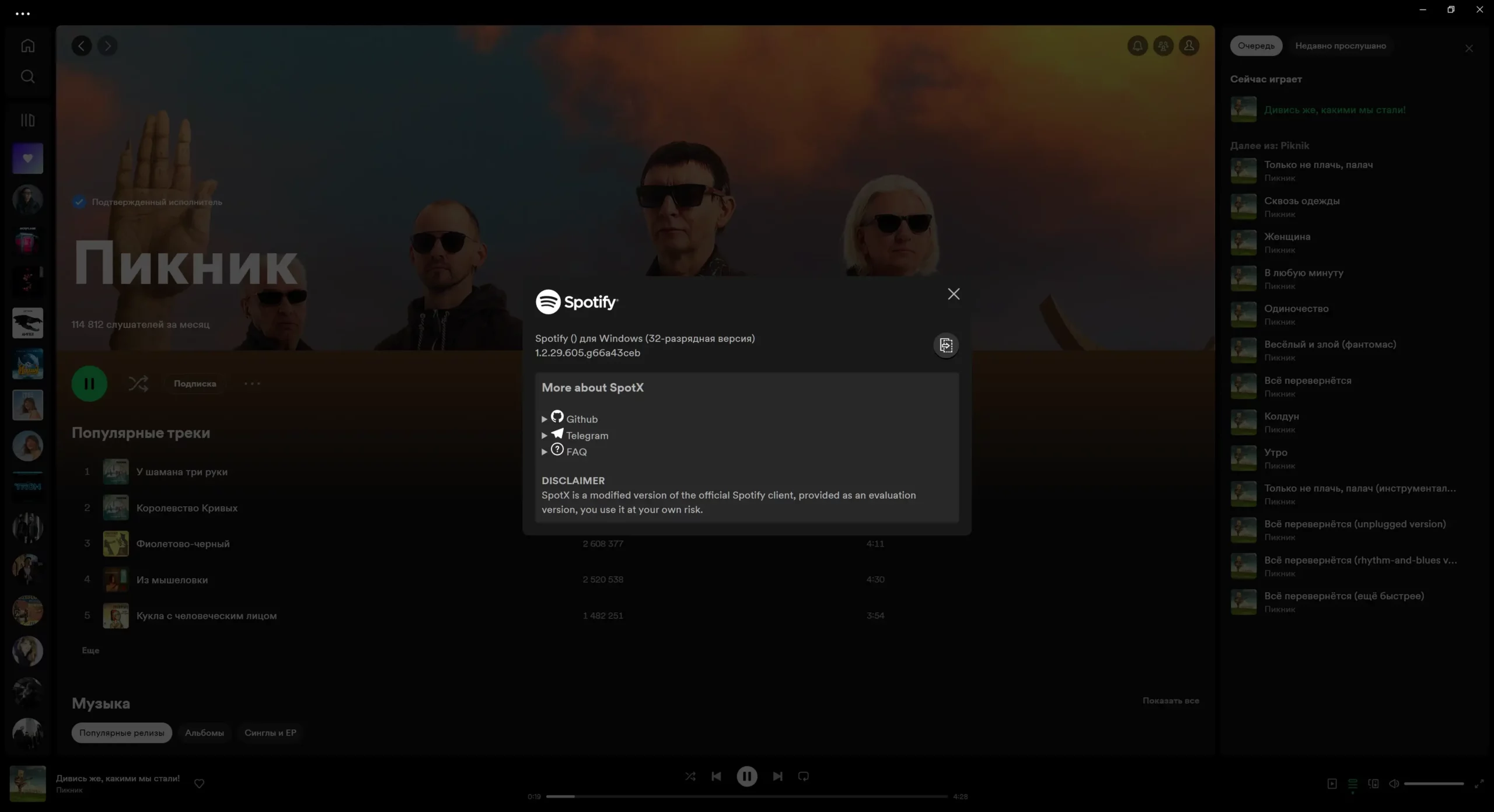Select the Search icon in sidebar
Image resolution: width=1494 pixels, height=812 pixels.
(x=27, y=76)
